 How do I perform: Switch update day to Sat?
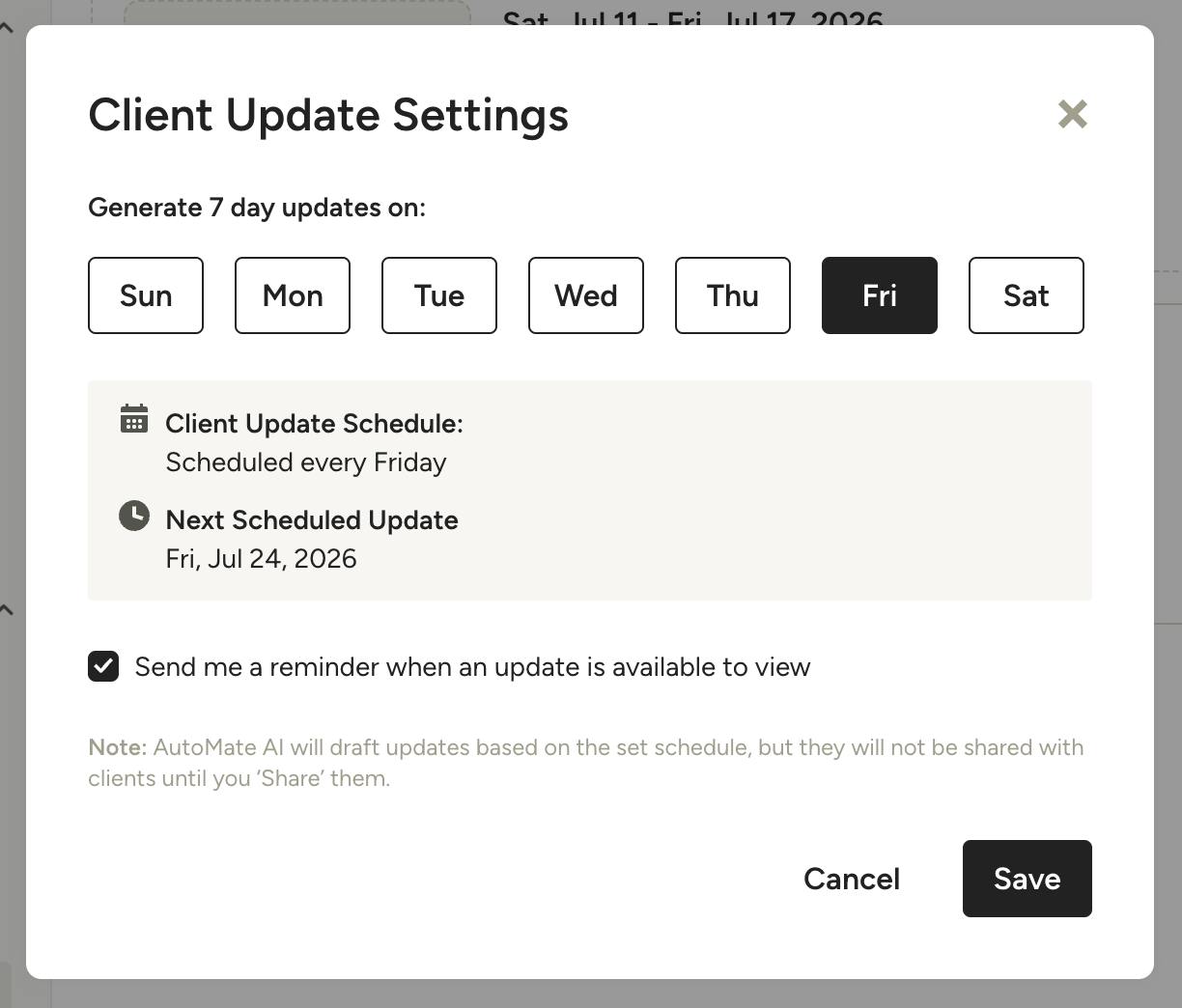point(1027,295)
